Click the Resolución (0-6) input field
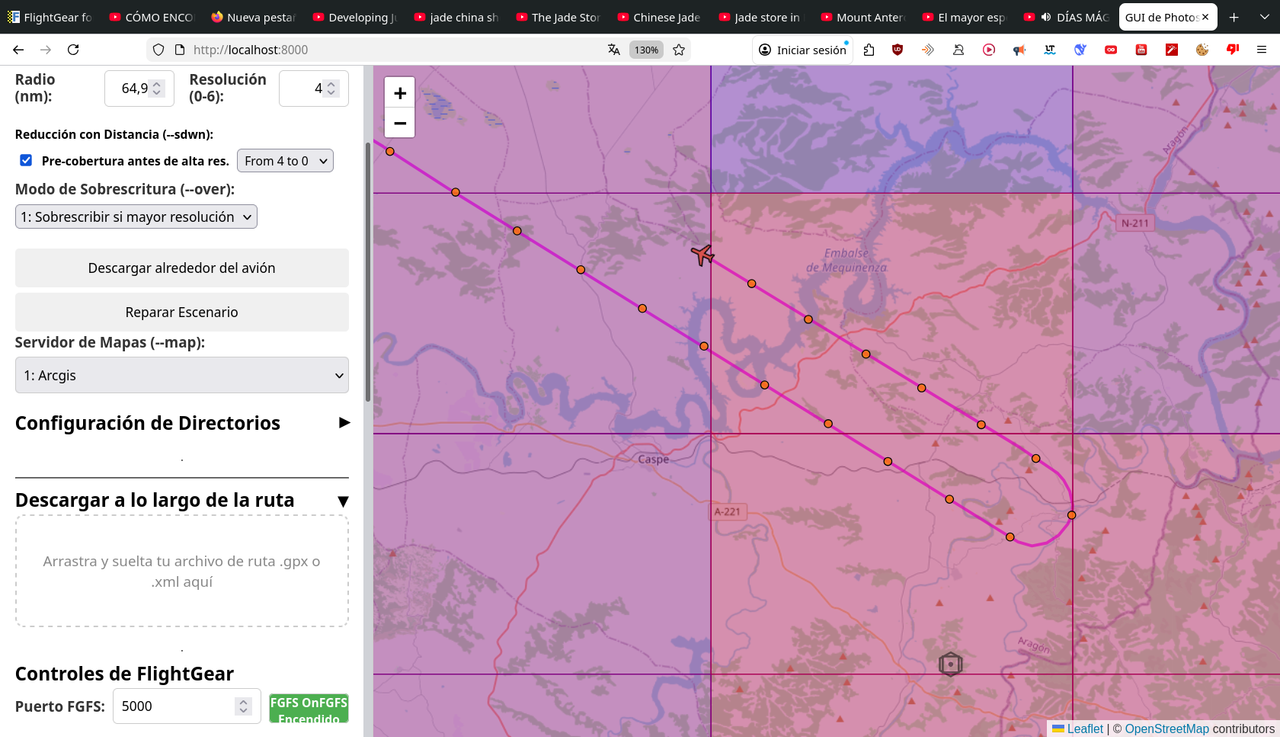The image size is (1280, 737). coord(313,88)
